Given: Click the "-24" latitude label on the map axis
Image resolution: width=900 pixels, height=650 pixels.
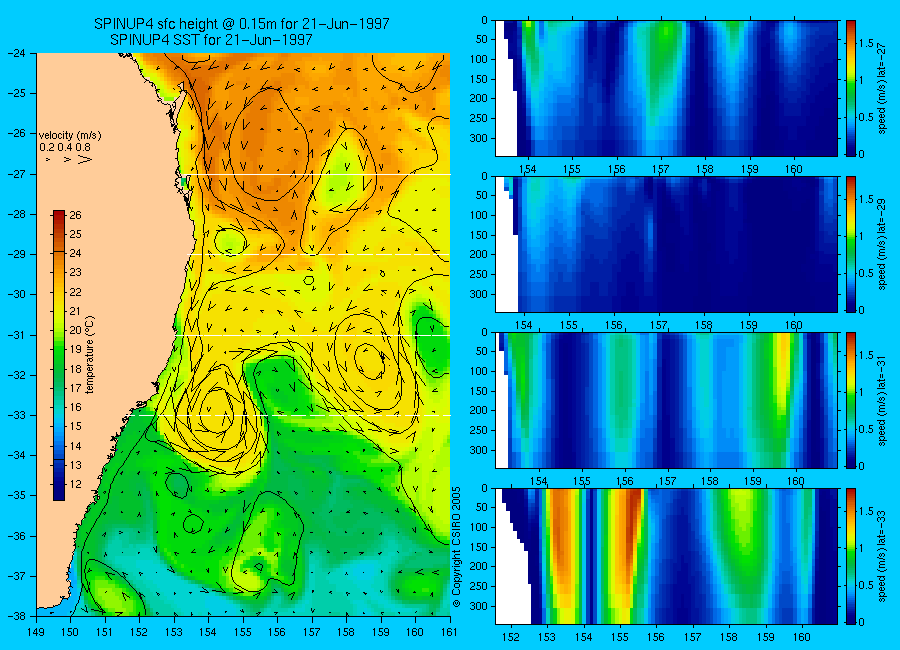Looking at the screenshot, I should (16, 53).
